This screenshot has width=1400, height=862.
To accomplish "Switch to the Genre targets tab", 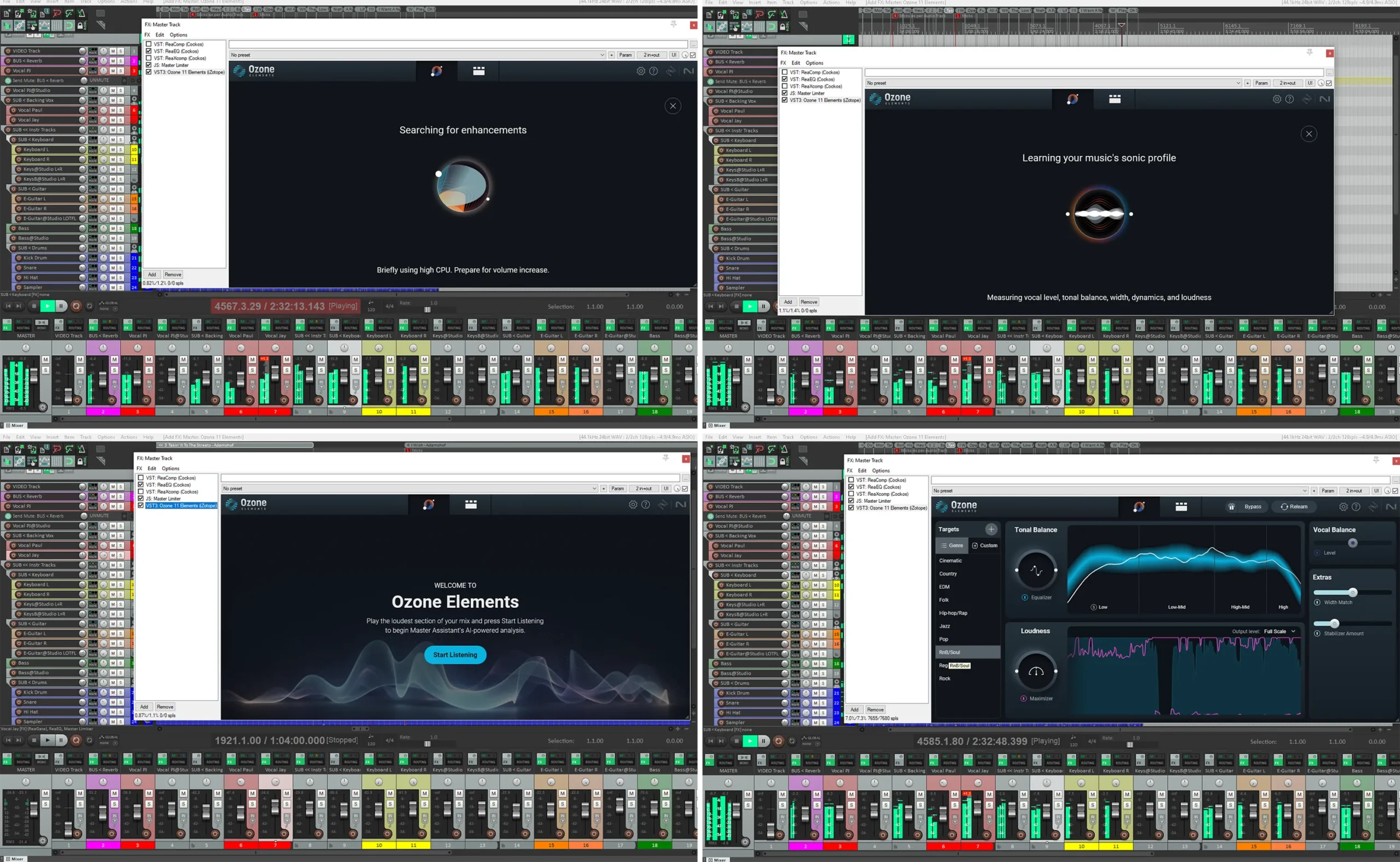I will 951,546.
